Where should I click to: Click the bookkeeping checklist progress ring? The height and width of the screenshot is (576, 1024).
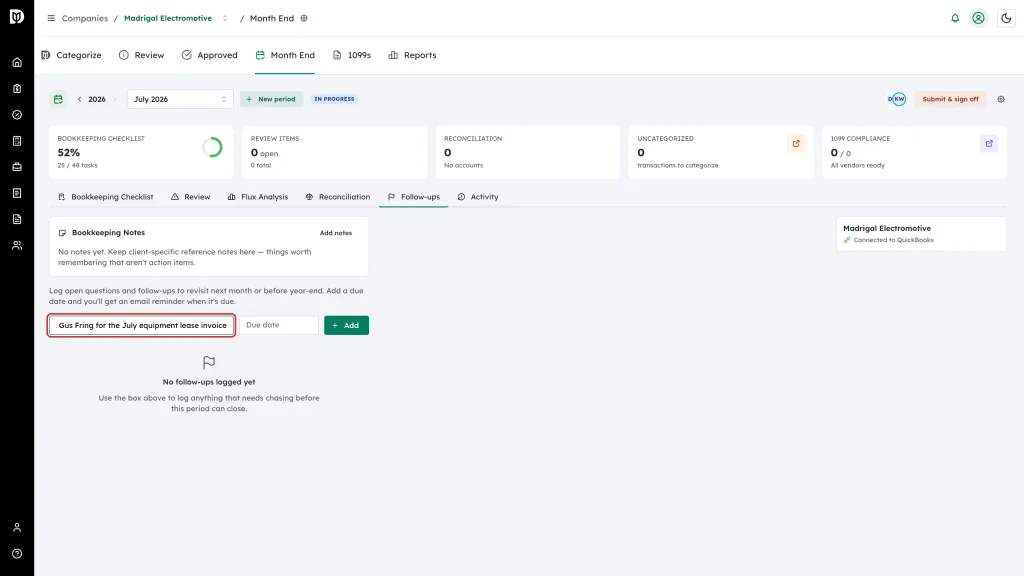(212, 148)
